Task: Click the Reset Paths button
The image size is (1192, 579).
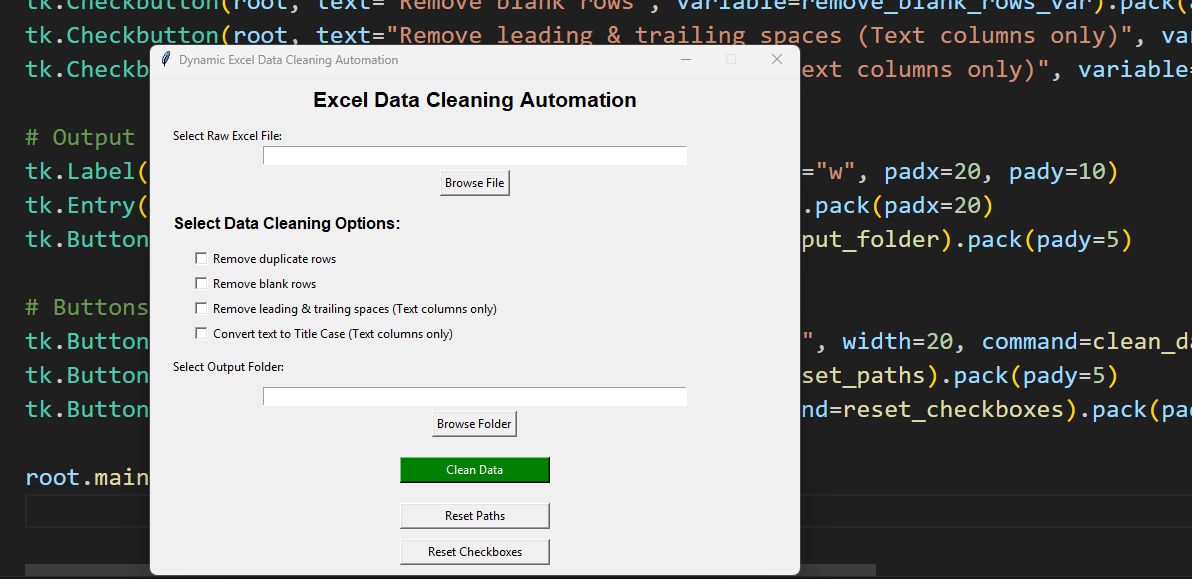Action: (x=474, y=516)
